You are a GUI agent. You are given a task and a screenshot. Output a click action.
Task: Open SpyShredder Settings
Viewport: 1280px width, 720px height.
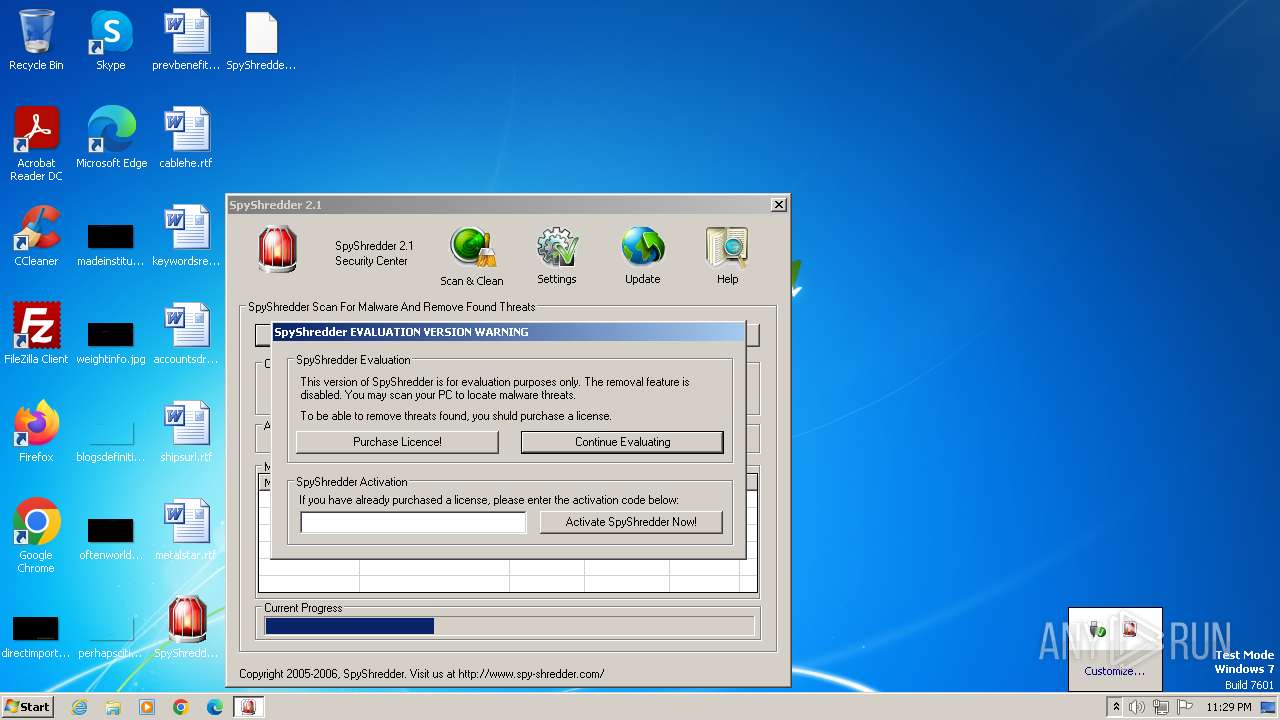click(557, 257)
